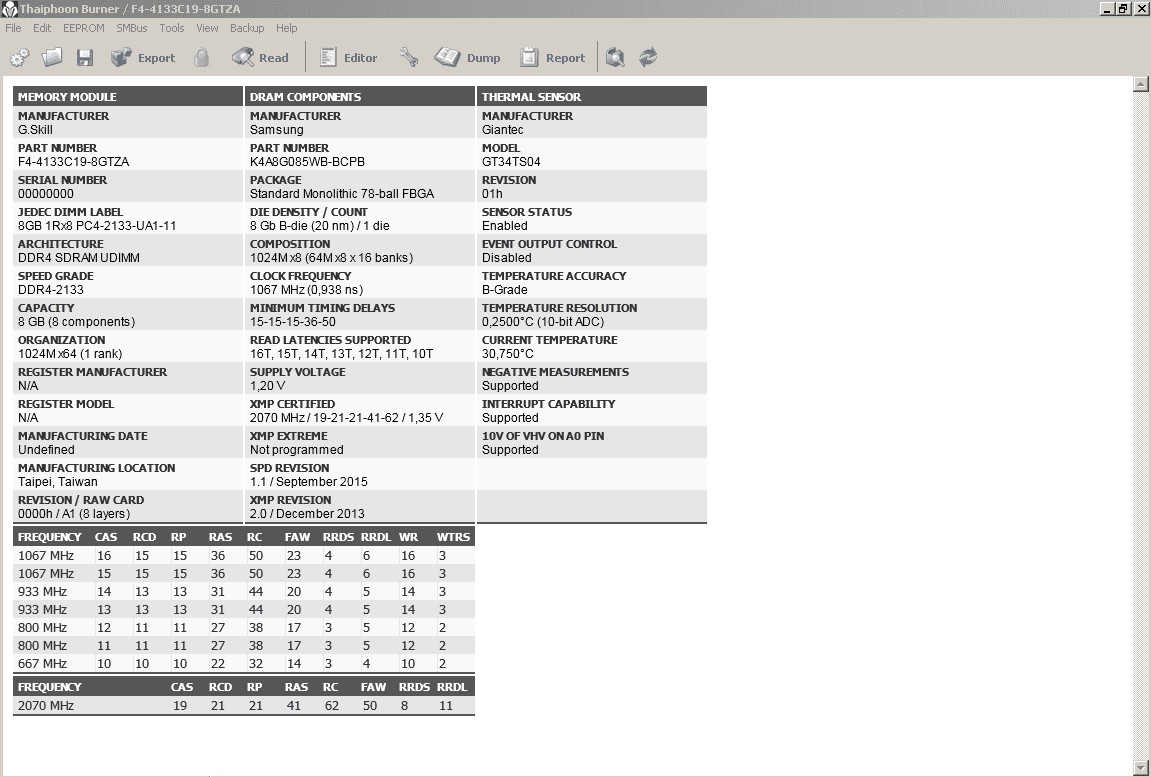Open the Report view button
The height and width of the screenshot is (777, 1151).
pyautogui.click(x=552, y=57)
